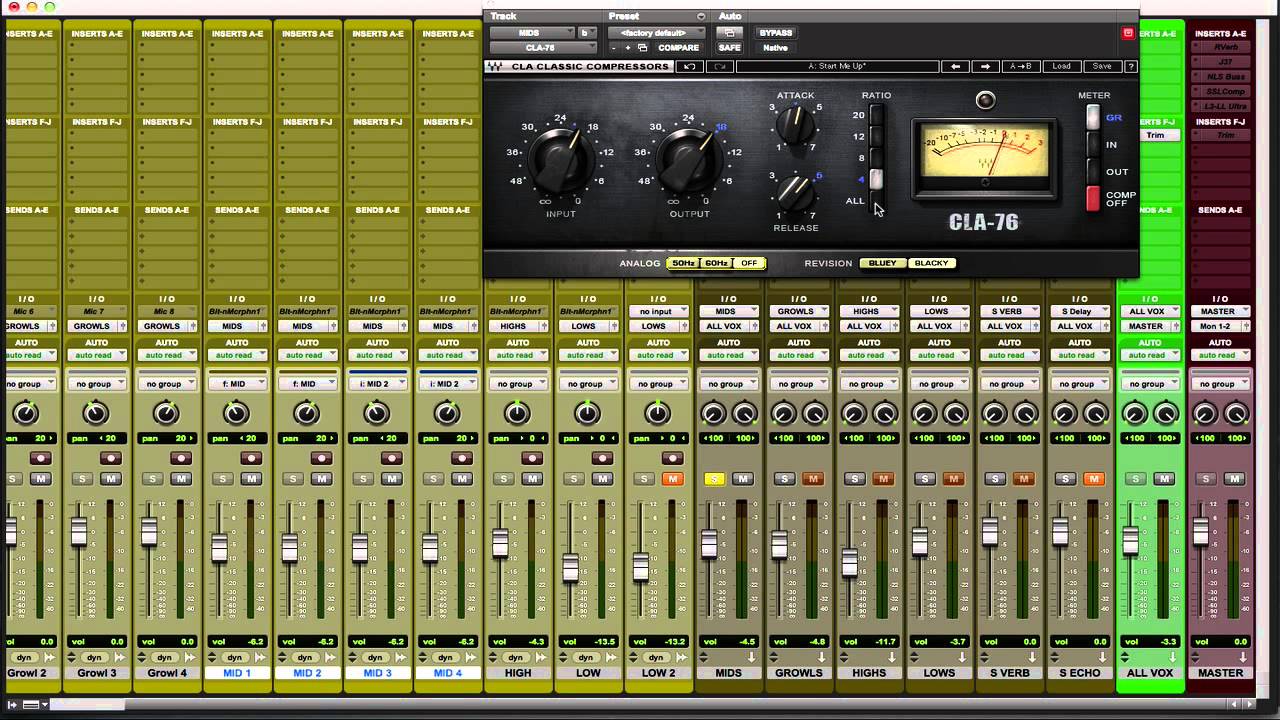Click the Release knob

[x=795, y=194]
